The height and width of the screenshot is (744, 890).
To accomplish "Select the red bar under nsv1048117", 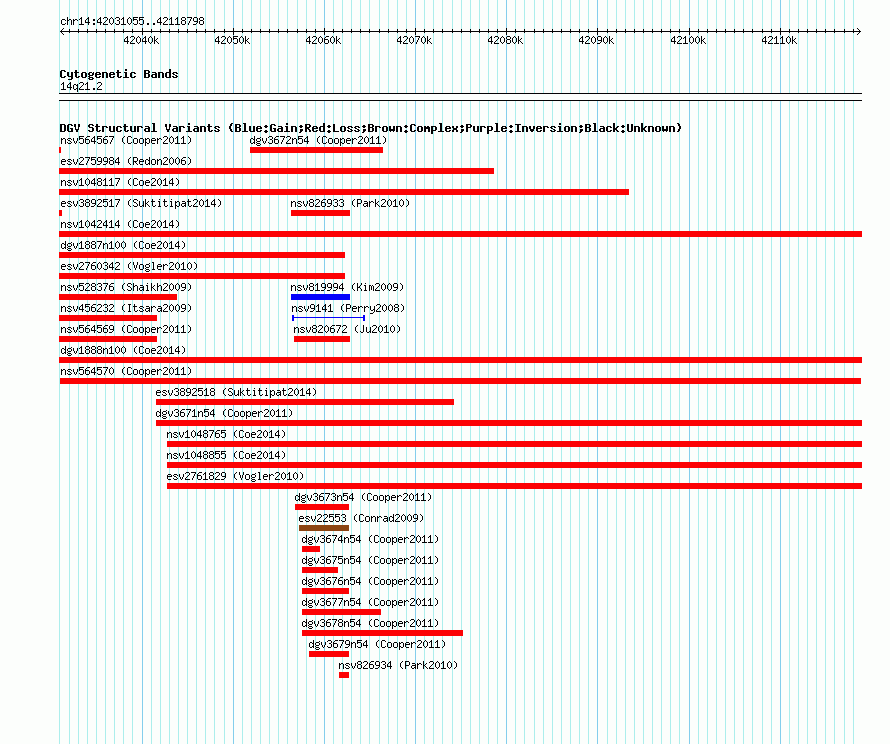I will click(x=344, y=192).
